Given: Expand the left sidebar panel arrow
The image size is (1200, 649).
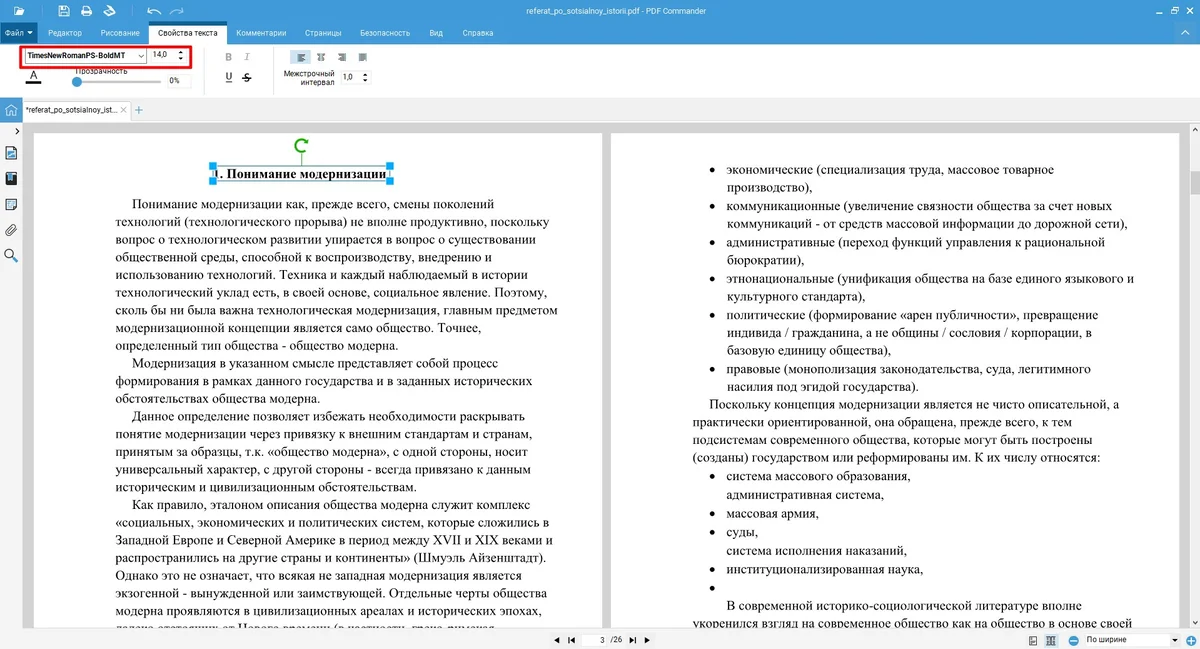Looking at the screenshot, I should coord(19,132).
